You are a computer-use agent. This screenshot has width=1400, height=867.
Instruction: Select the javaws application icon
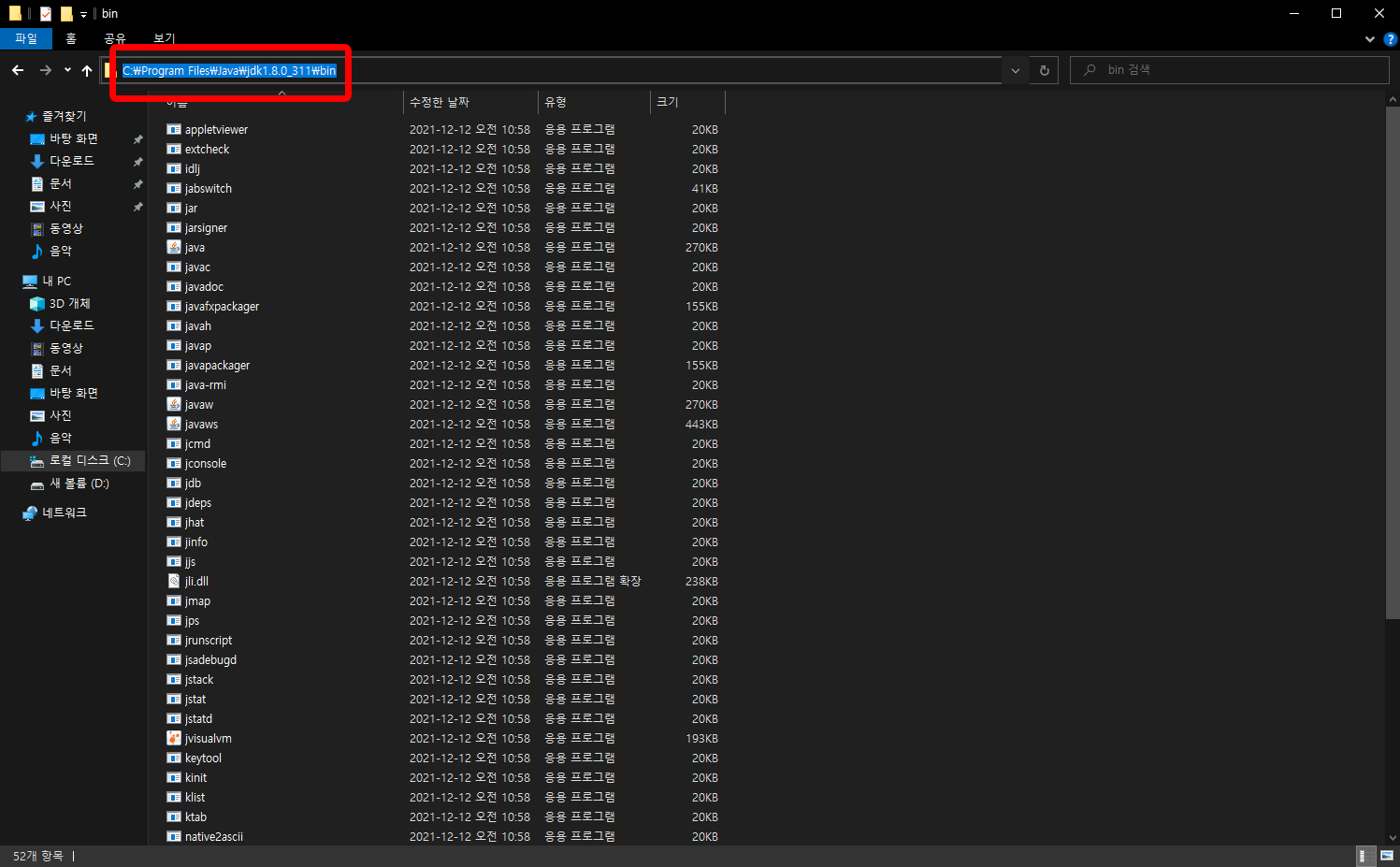[x=174, y=424]
